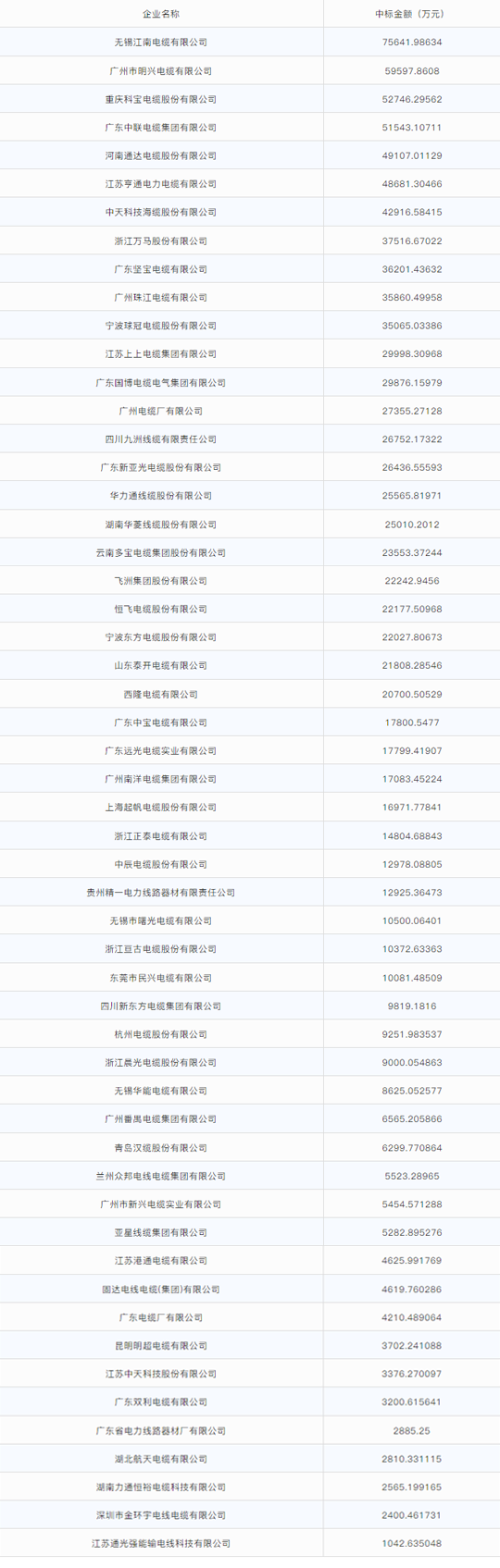Select 上海起帆电缆股份有限公司
This screenshot has width=500, height=1568.
click(x=161, y=807)
